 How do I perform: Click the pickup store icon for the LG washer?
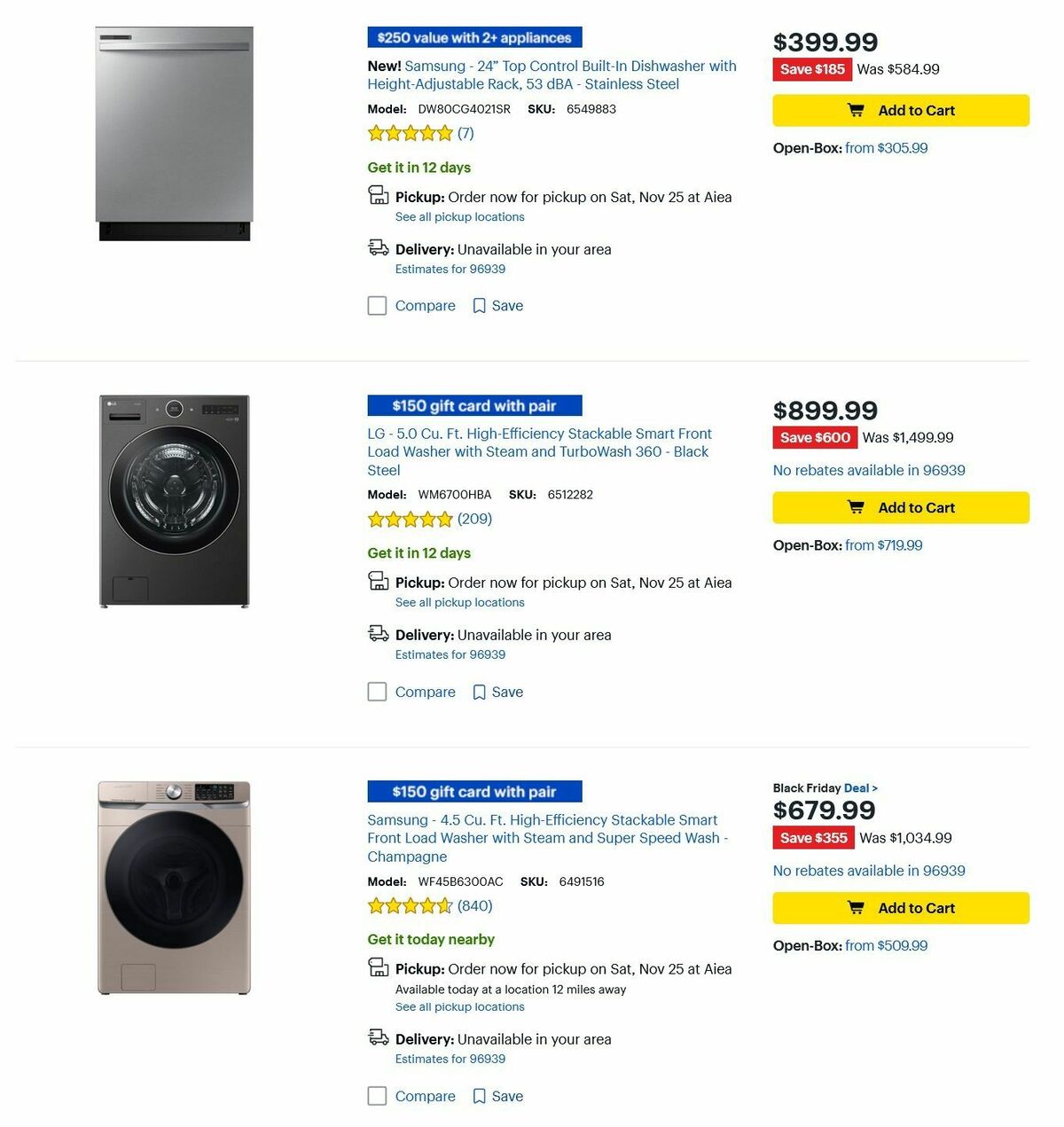point(378,579)
